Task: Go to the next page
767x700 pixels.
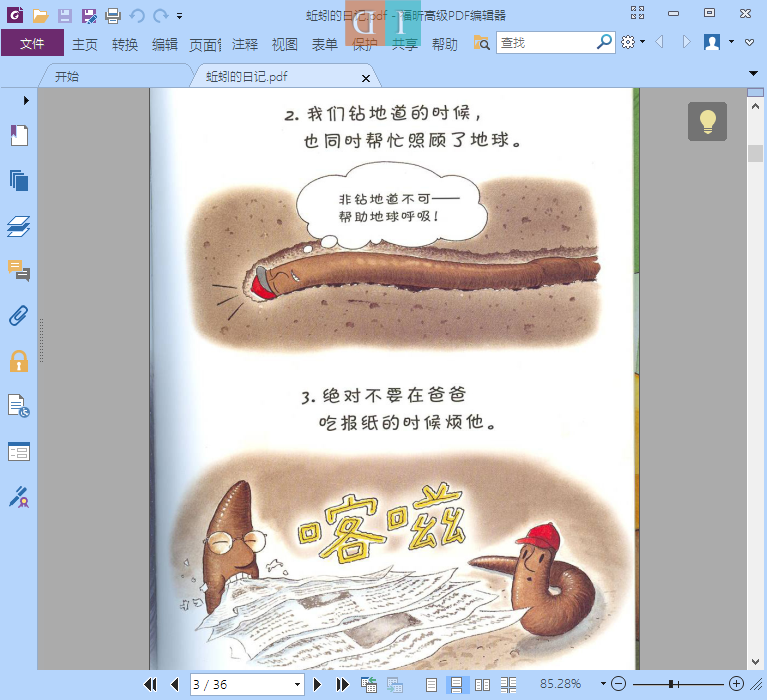Action: 317,684
